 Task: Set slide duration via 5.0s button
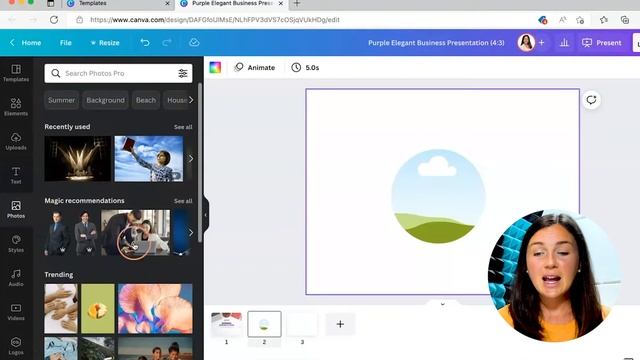click(x=305, y=67)
